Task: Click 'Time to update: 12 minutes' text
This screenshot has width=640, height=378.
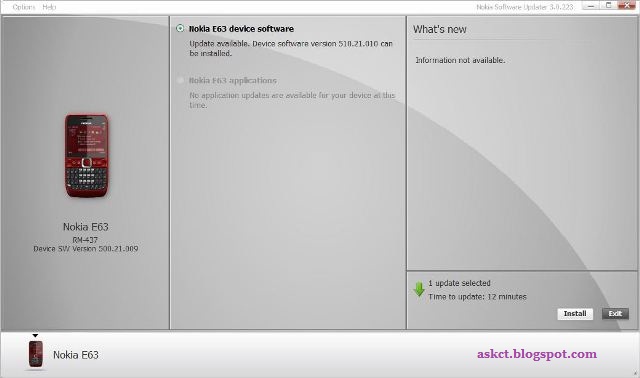Action: click(x=478, y=297)
